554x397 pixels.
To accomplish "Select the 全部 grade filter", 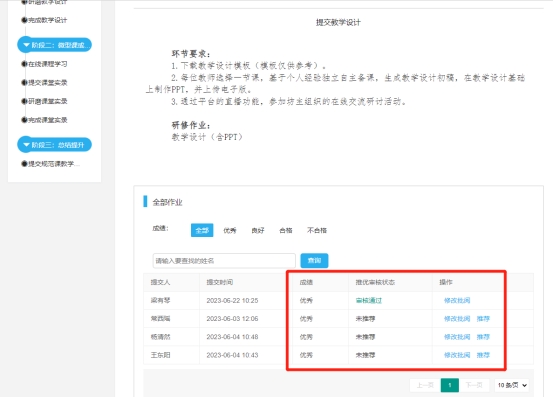I will tap(202, 230).
